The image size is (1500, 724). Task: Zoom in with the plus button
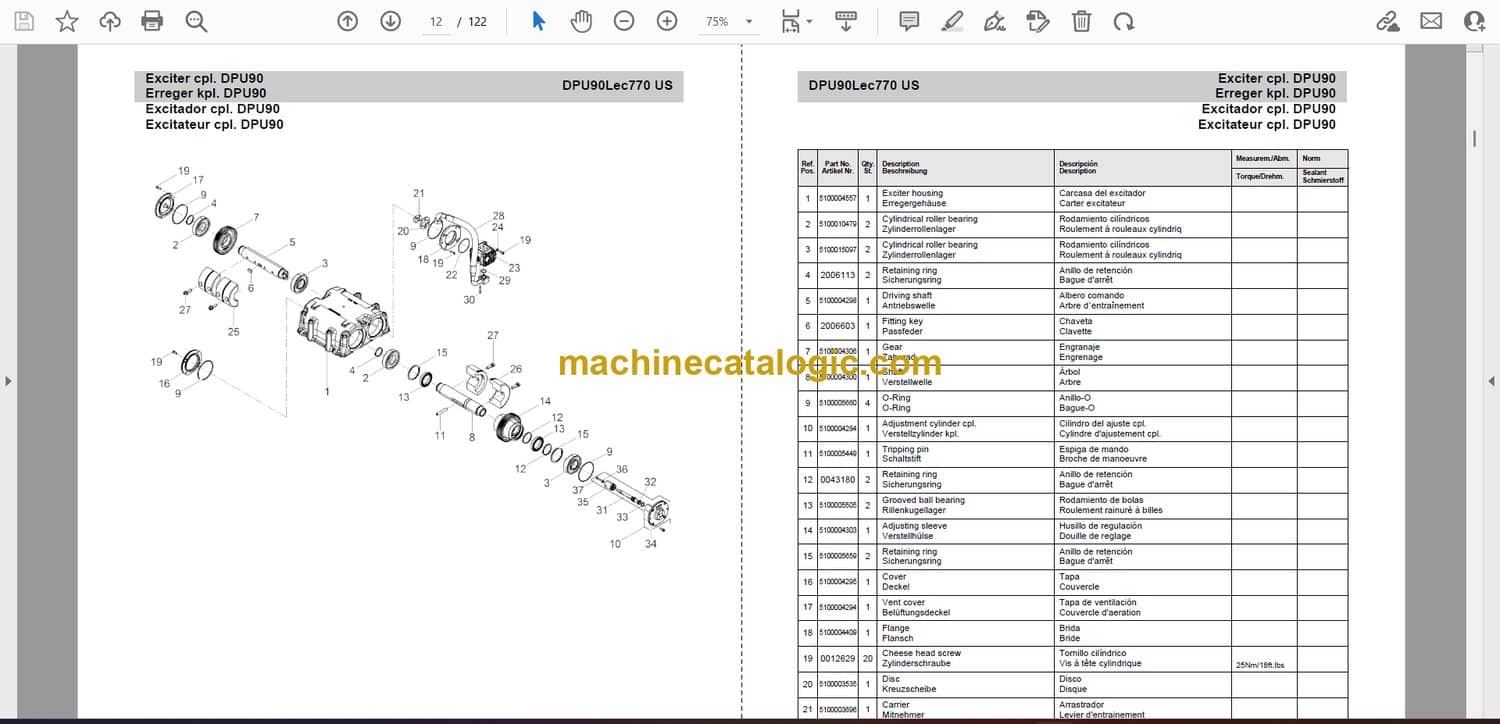[667, 21]
